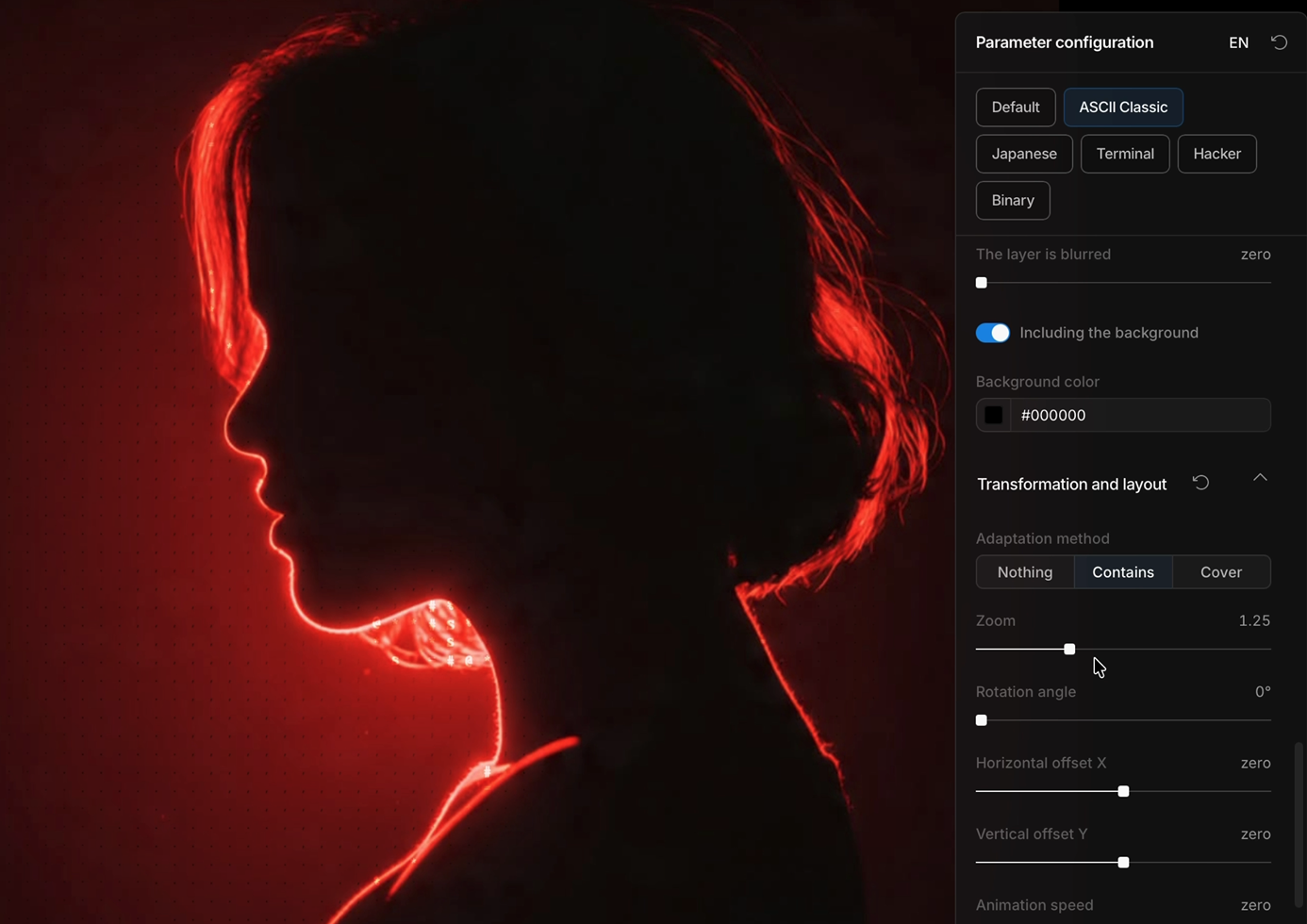
Task: Reset the Transformation and layout section
Action: pos(1200,483)
